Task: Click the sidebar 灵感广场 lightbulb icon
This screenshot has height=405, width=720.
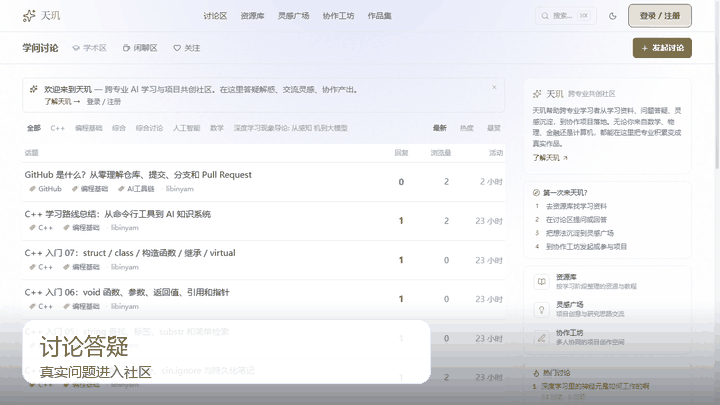Action: click(541, 309)
